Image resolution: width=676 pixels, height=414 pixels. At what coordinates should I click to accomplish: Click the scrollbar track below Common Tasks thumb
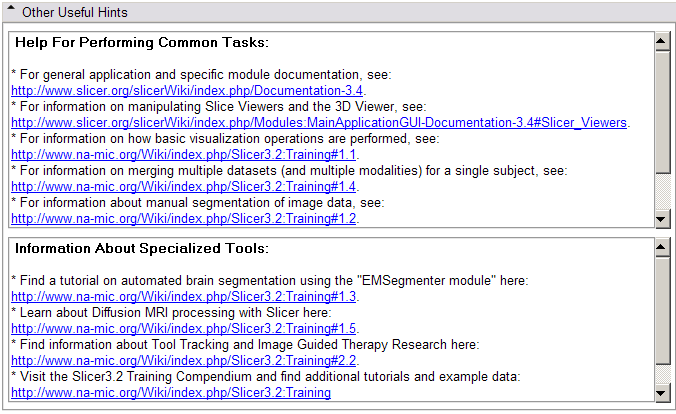661,196
